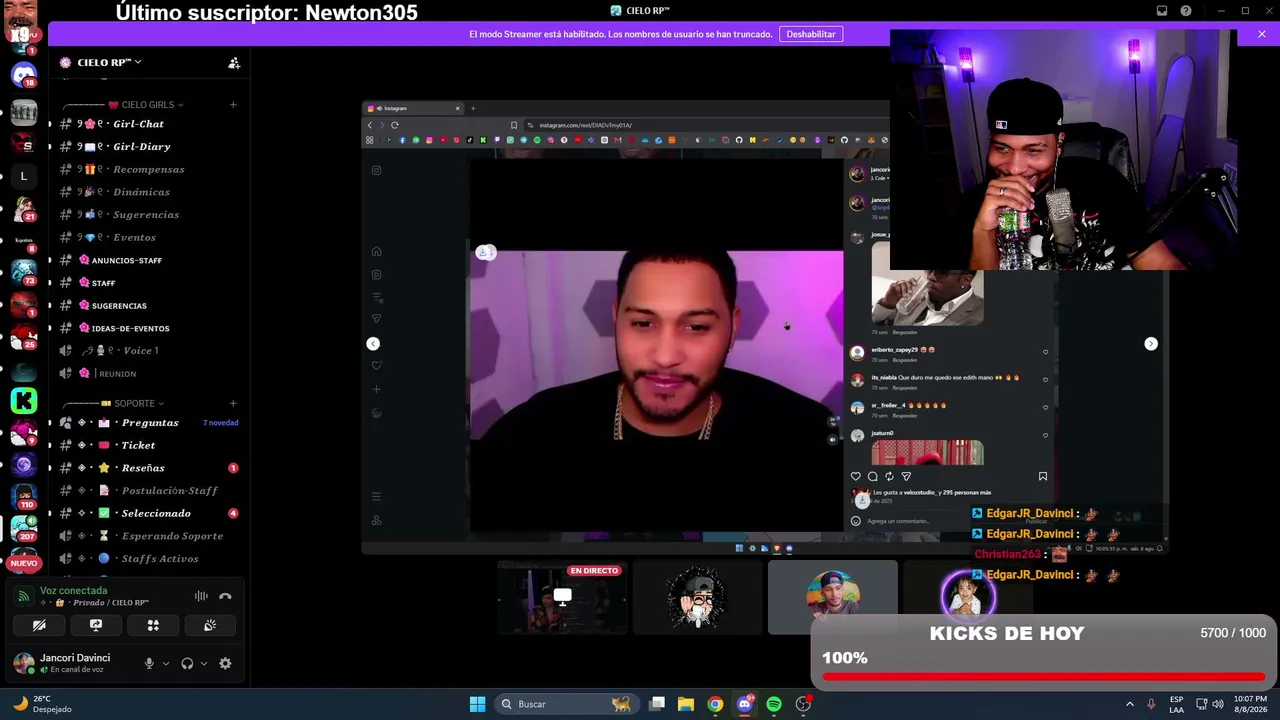Viewport: 1280px width, 720px height.
Task: Open microphone input options arrow
Action: point(166,663)
